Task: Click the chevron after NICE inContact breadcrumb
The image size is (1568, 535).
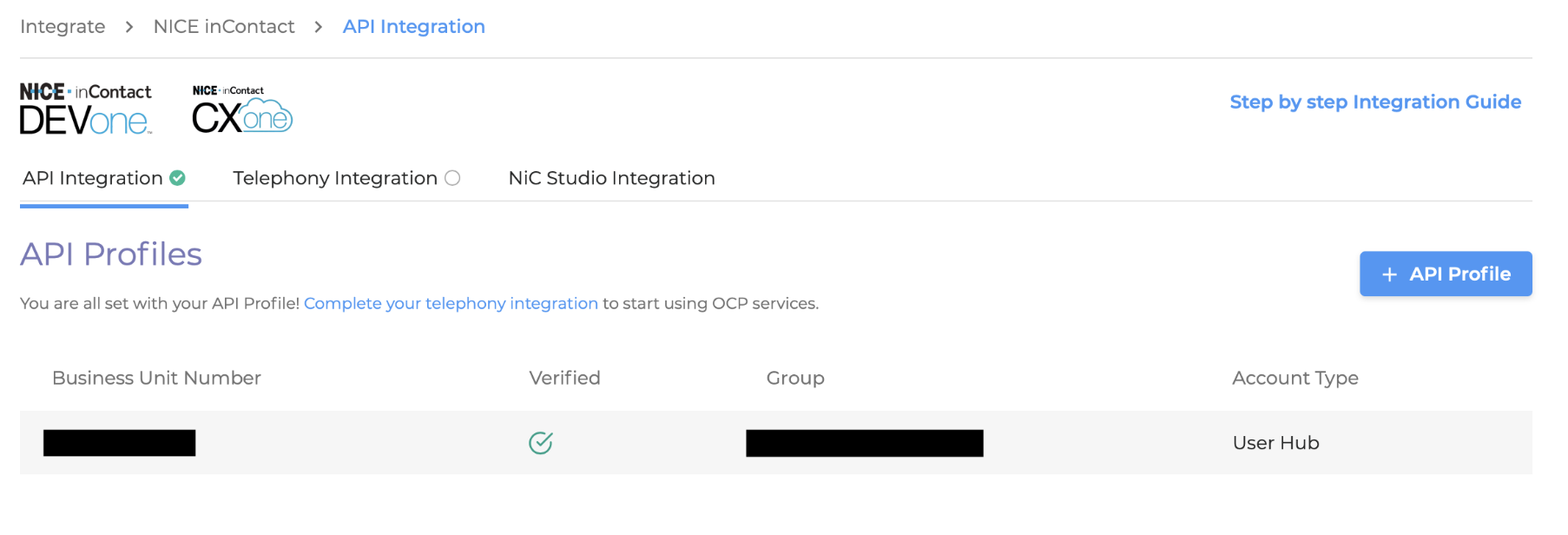Action: (x=319, y=27)
